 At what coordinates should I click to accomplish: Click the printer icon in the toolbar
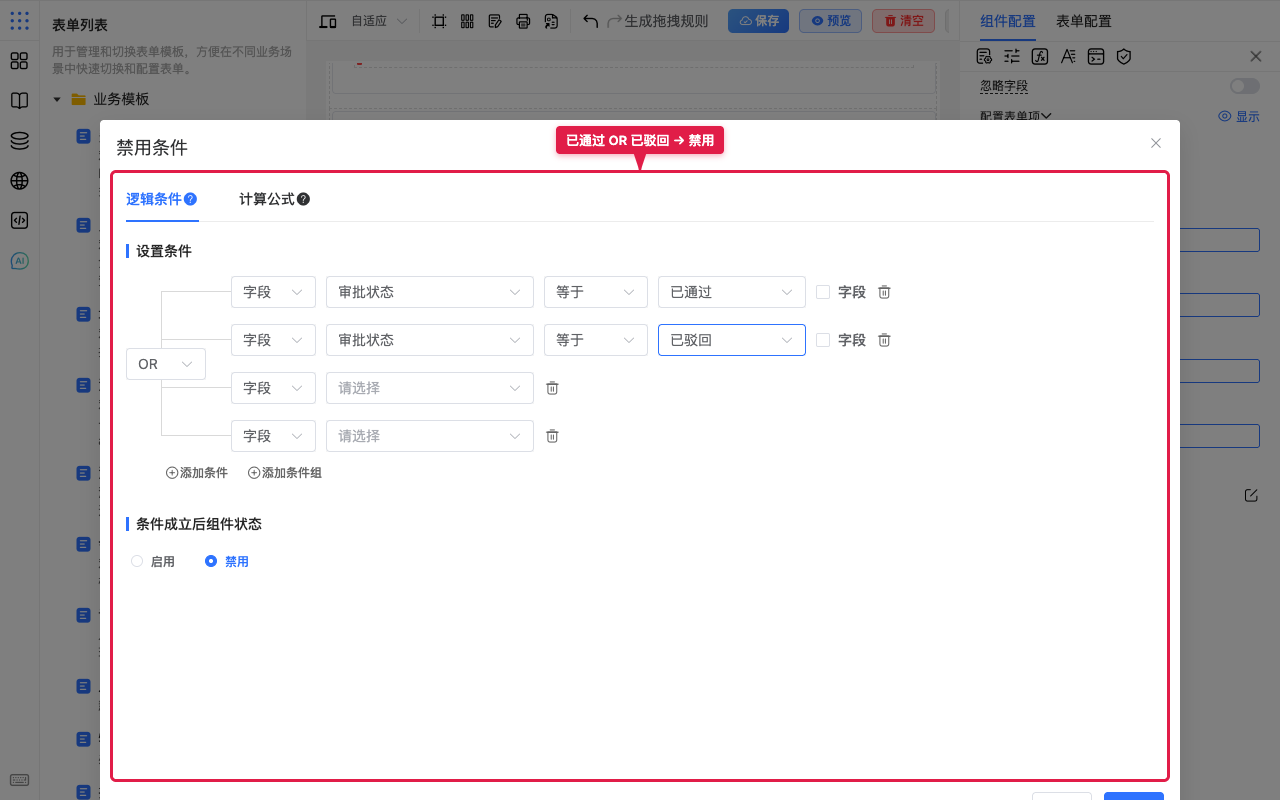[x=523, y=21]
